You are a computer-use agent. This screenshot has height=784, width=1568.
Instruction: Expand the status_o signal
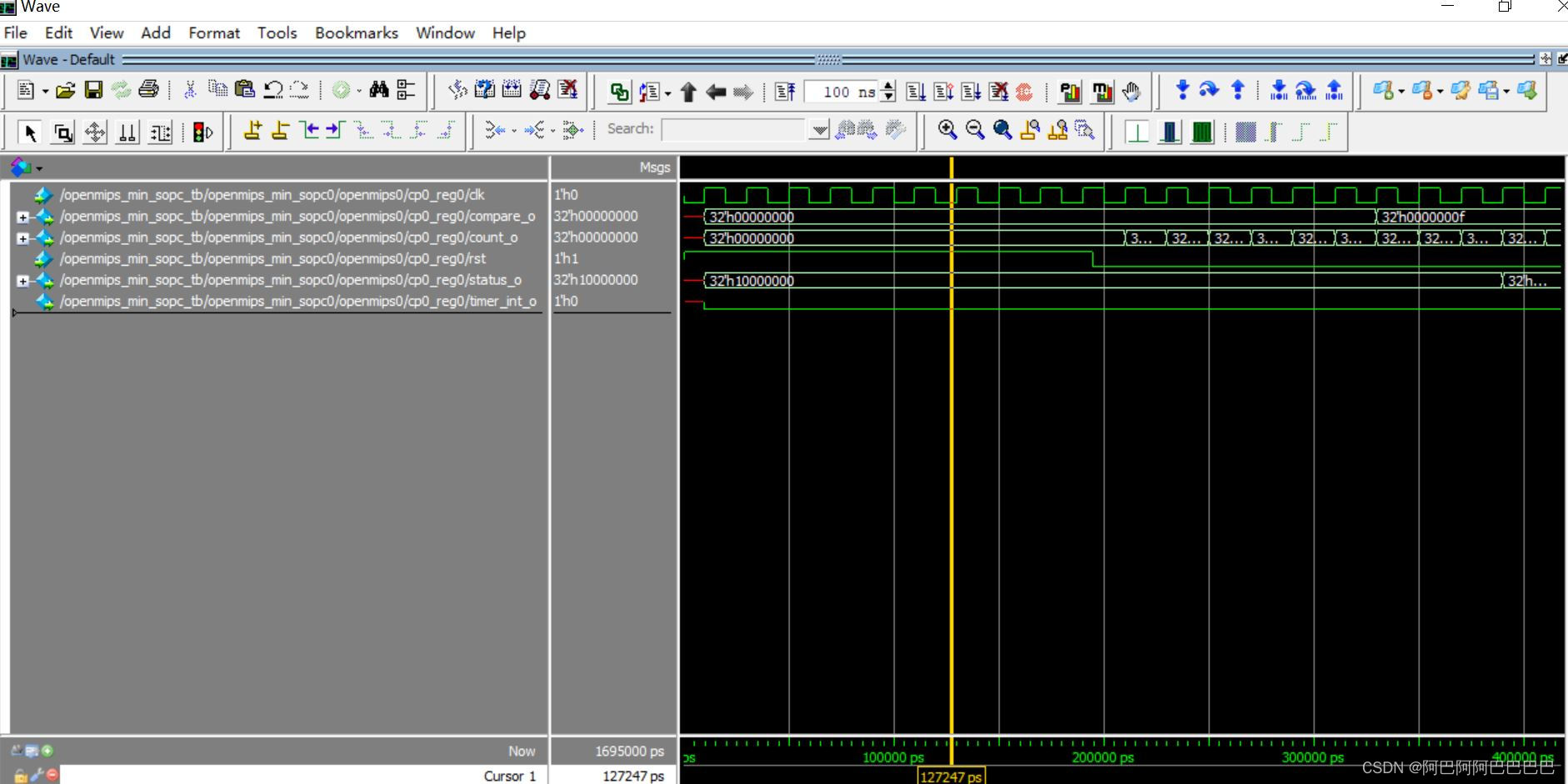22,281
